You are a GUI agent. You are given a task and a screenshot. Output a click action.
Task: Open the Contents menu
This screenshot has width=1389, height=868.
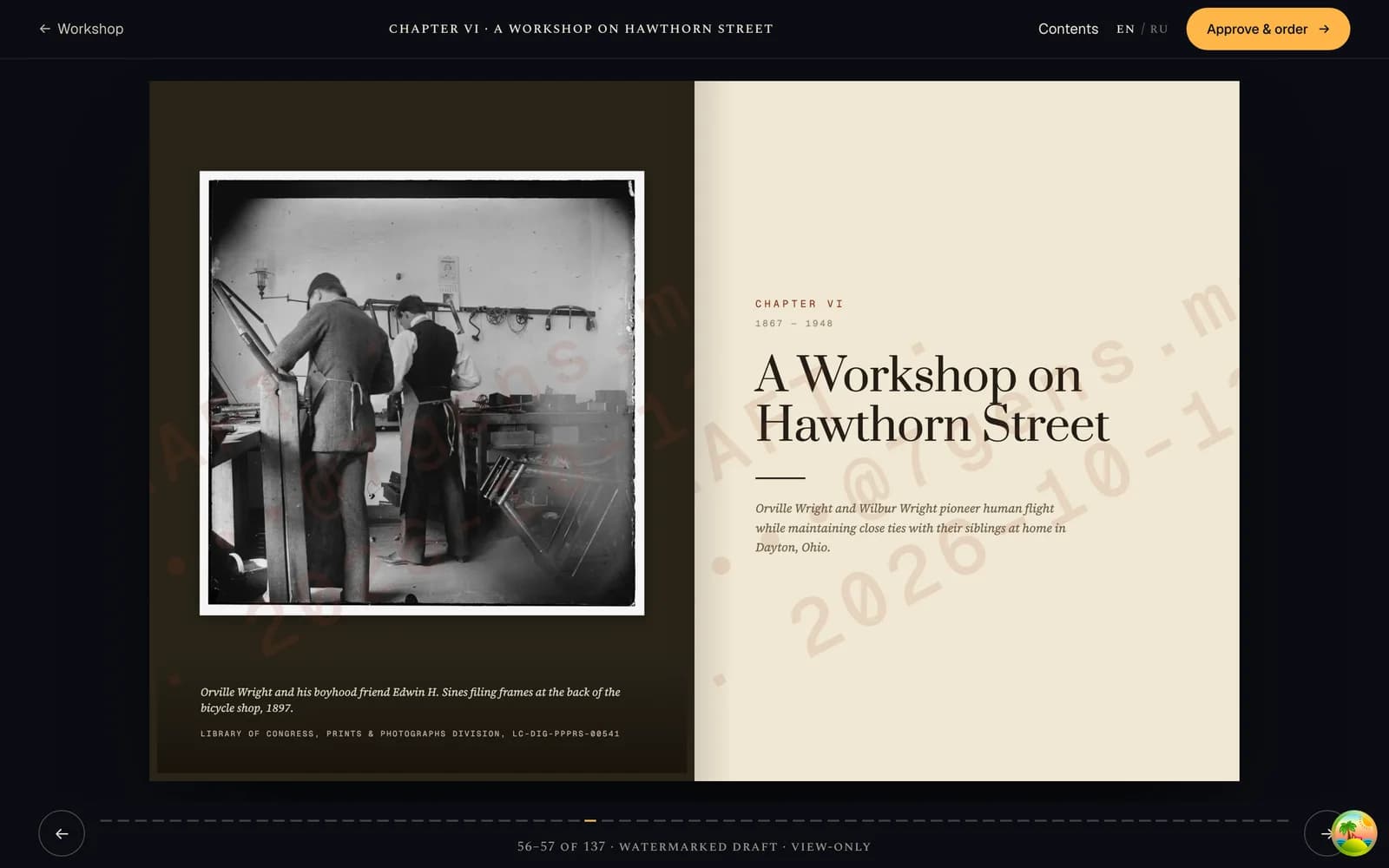pyautogui.click(x=1068, y=29)
